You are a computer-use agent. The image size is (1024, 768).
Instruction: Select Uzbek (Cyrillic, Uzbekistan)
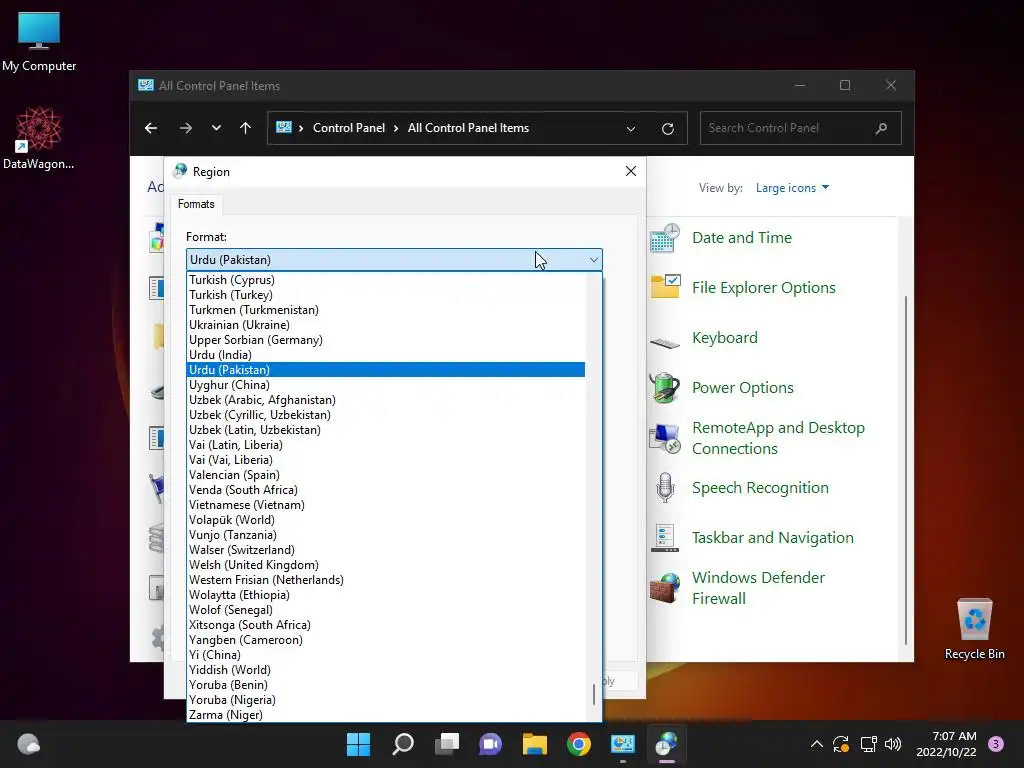(385, 415)
